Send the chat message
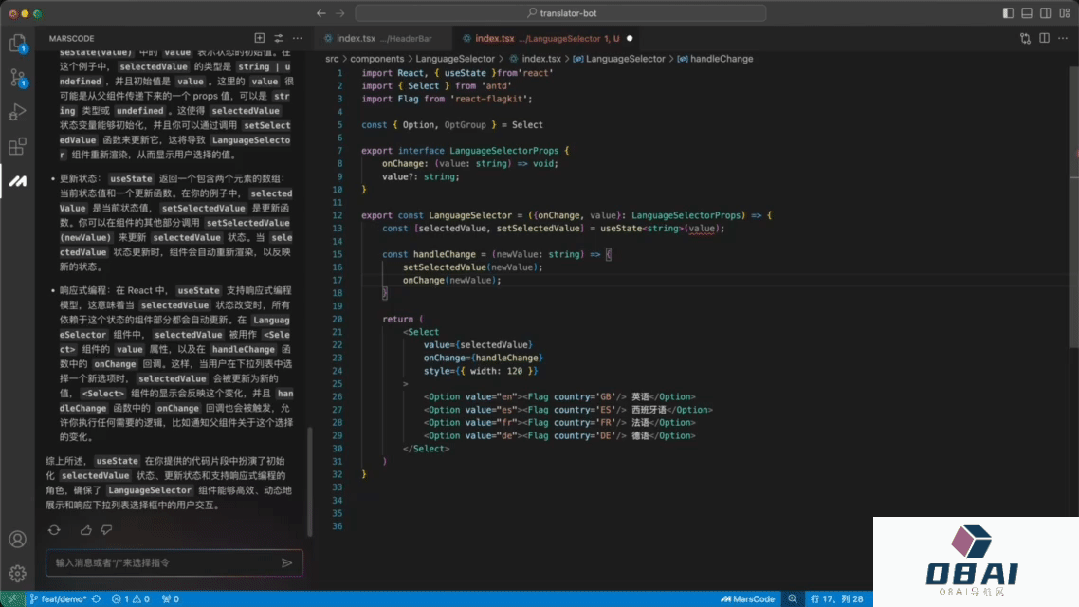Screen dimensions: 1079x607 coord(287,563)
